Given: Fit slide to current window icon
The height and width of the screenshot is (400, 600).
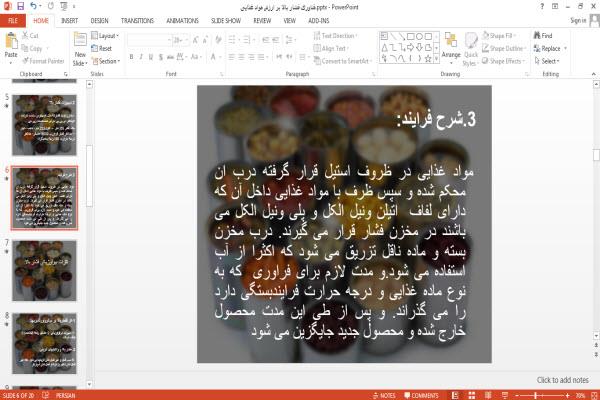Looking at the screenshot, I should [x=594, y=395].
